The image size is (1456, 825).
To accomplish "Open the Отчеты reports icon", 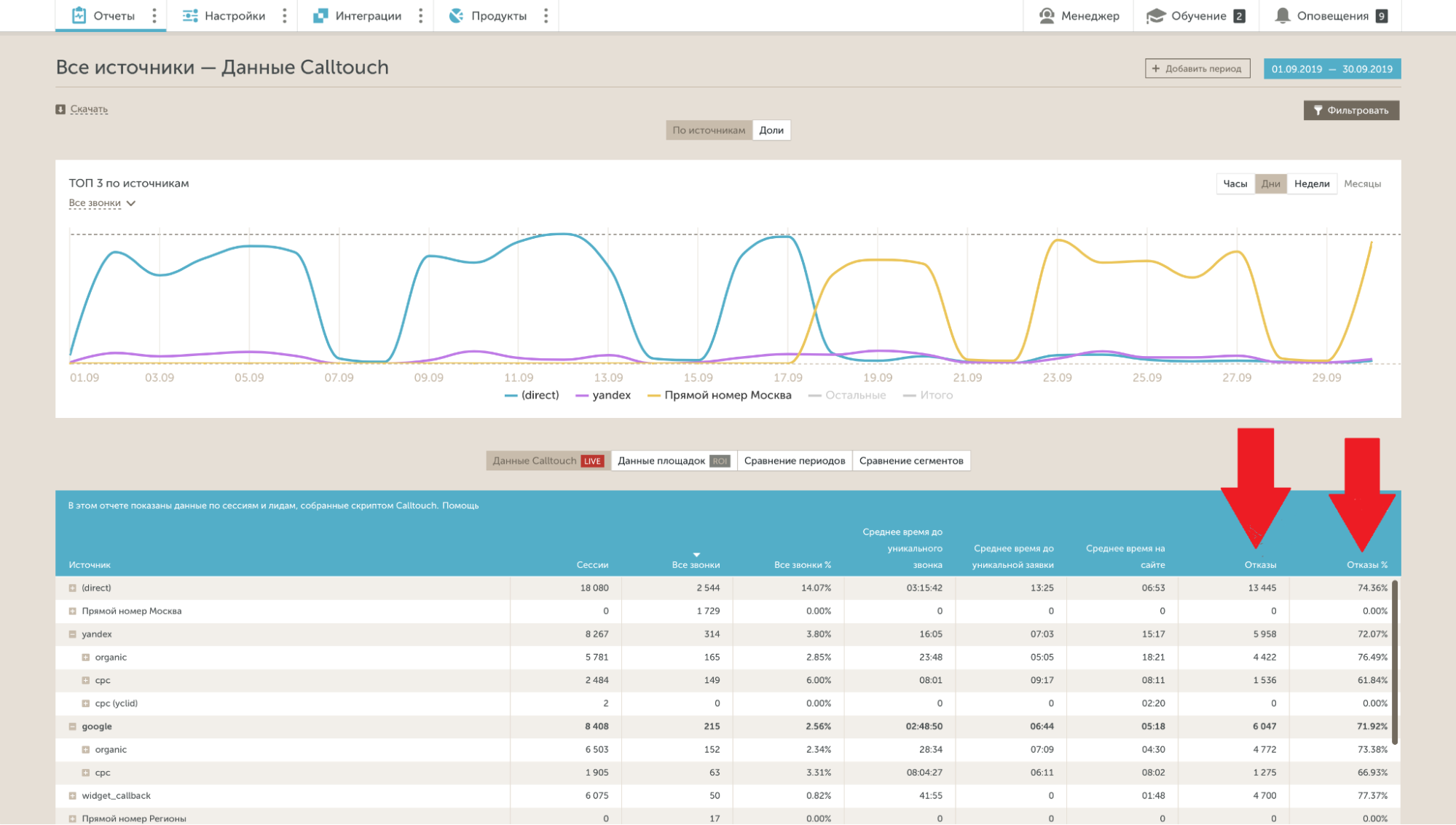I will [79, 15].
